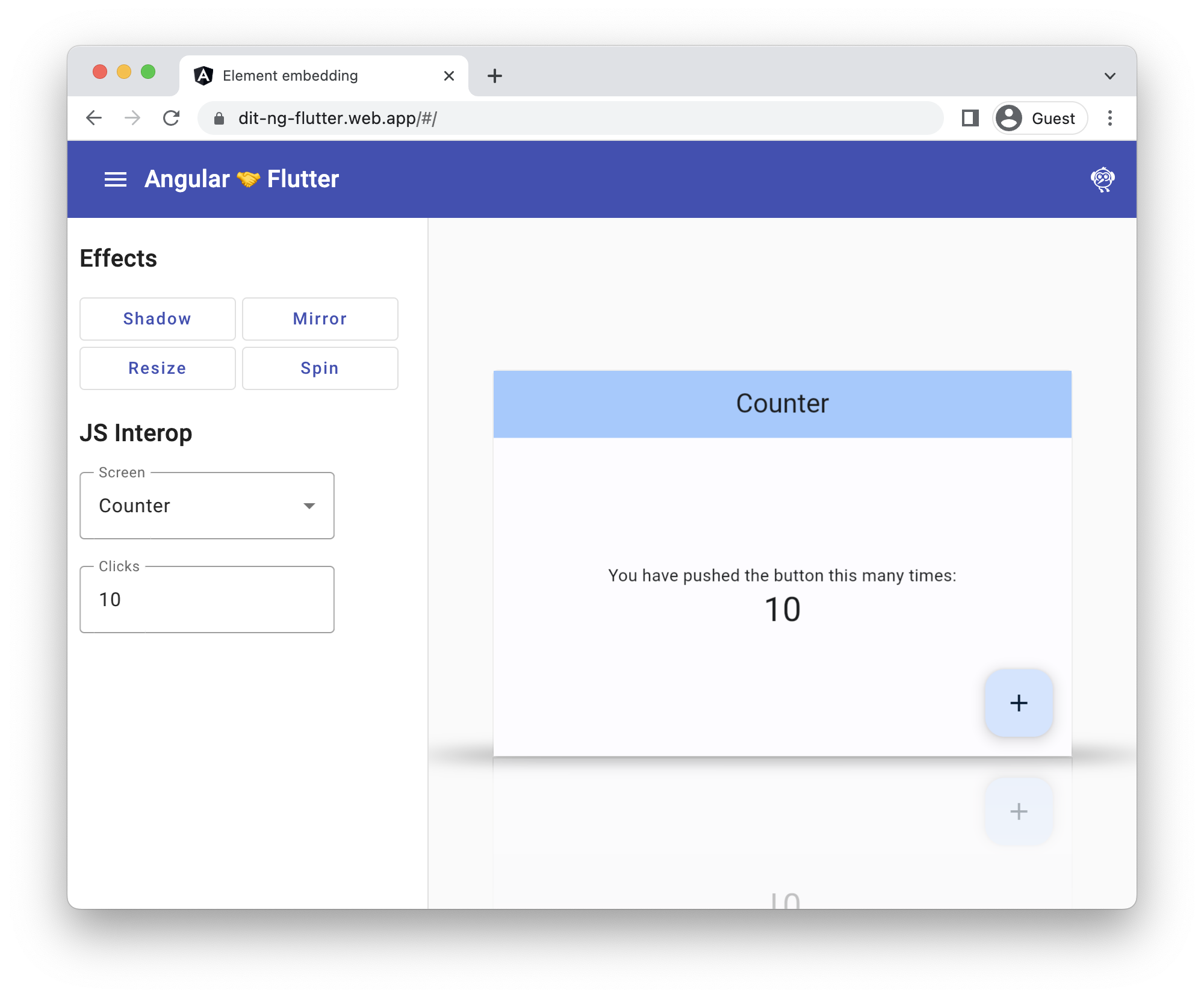Screen dimensions: 1204x998
Task: Click the Dash mascot icon in header
Action: pyautogui.click(x=1102, y=179)
